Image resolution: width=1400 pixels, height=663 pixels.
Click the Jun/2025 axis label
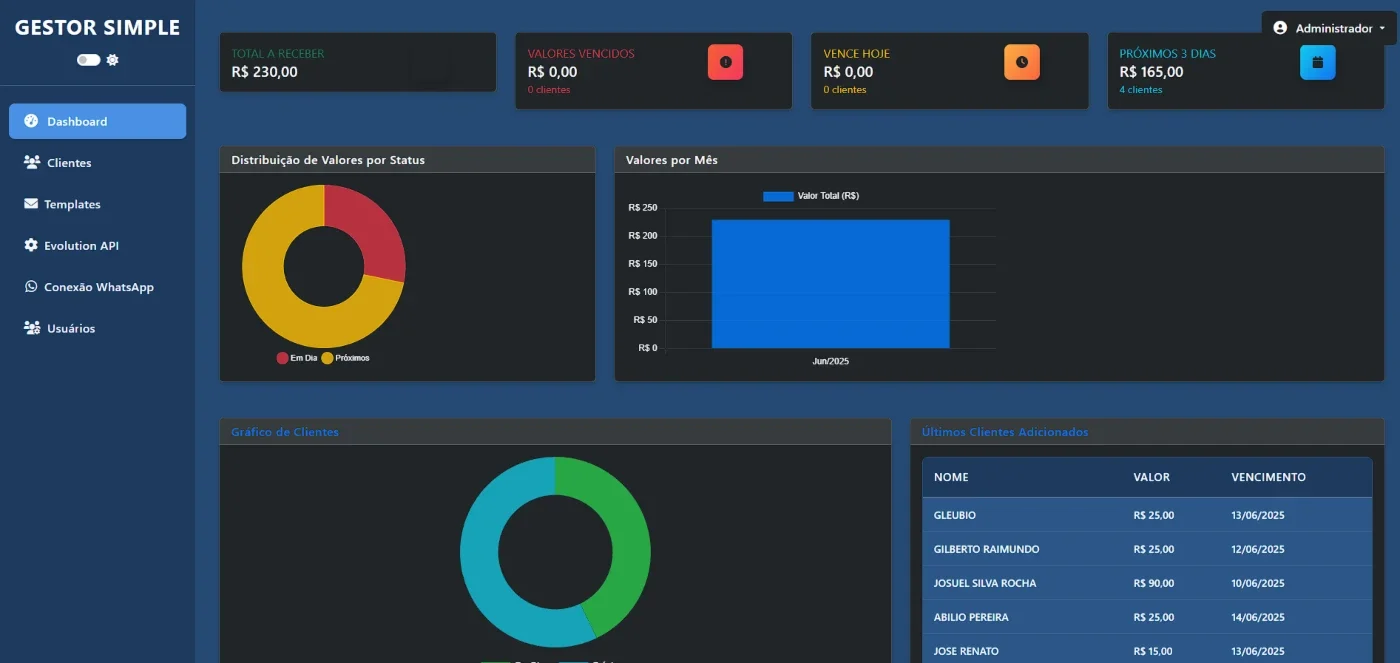[x=830, y=361]
